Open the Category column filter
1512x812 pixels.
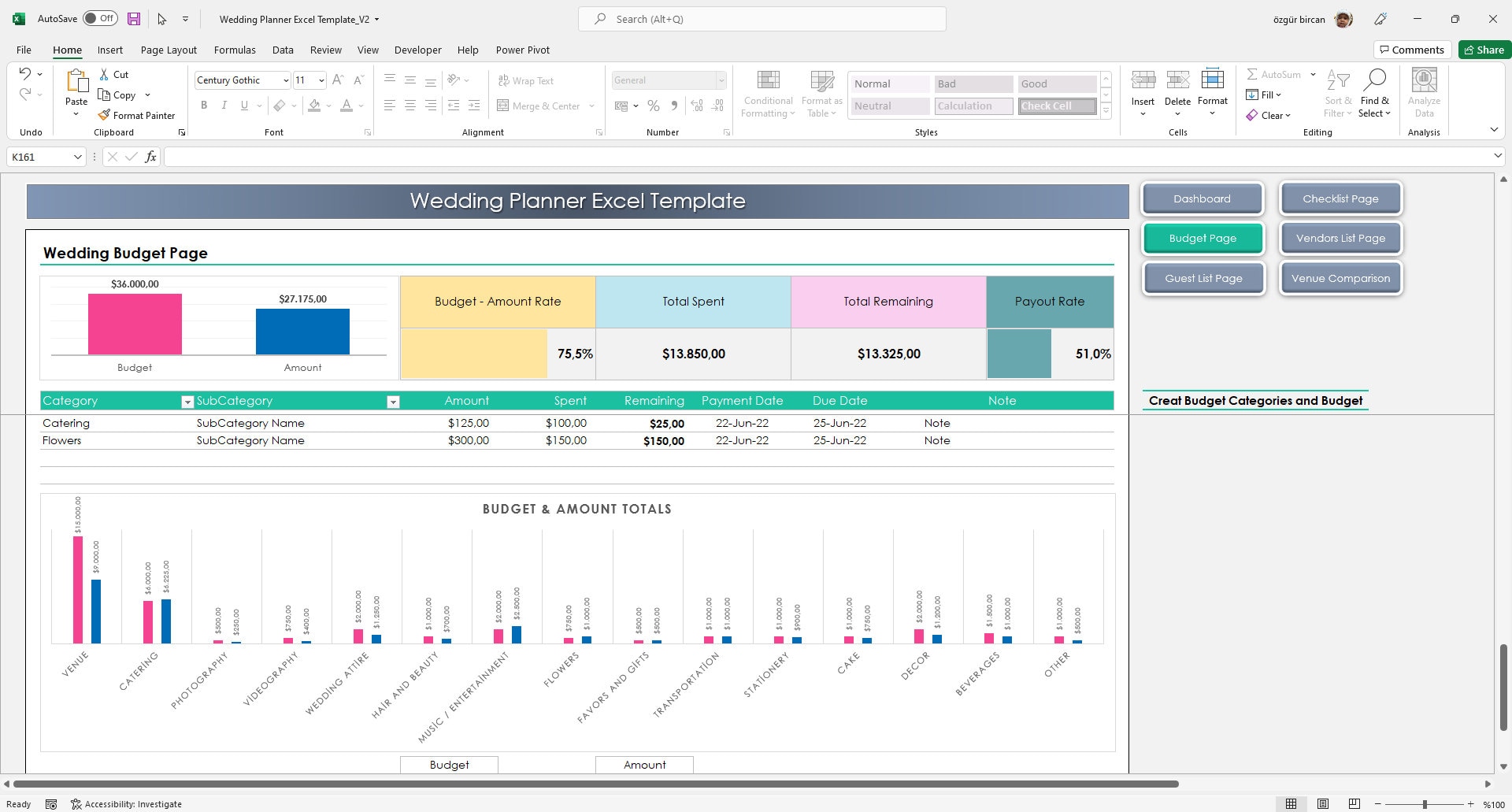pos(187,402)
